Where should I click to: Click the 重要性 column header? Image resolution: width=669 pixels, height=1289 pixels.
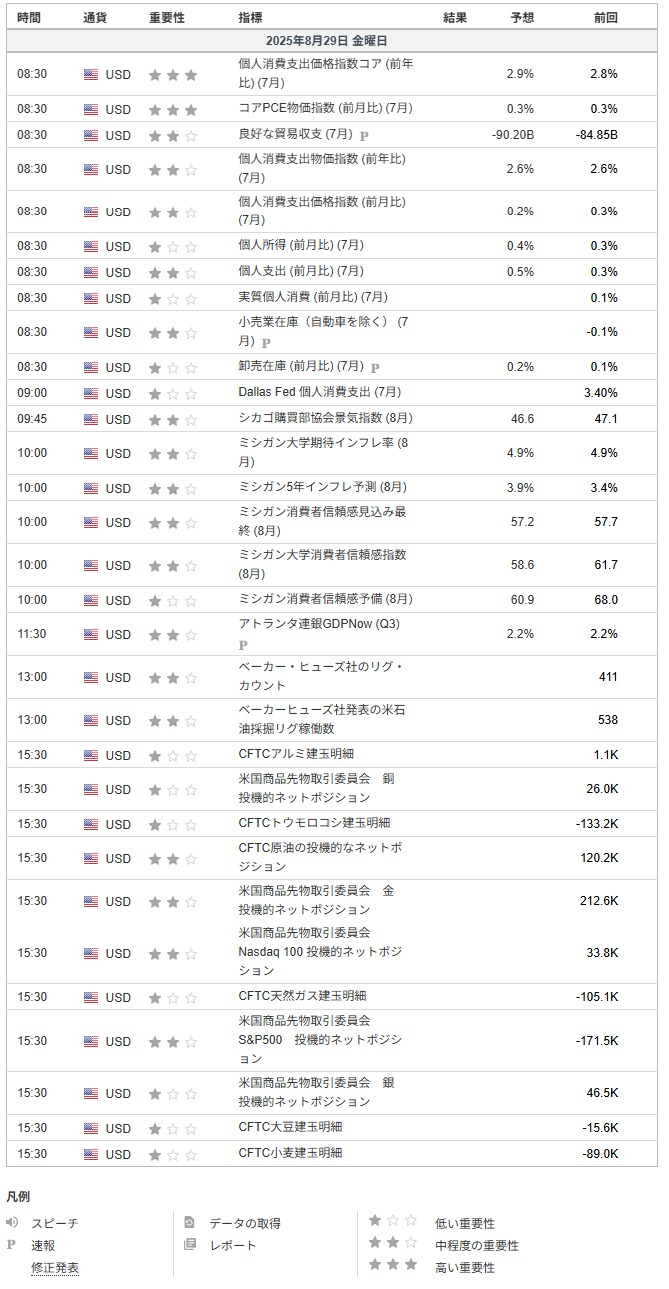[x=167, y=18]
